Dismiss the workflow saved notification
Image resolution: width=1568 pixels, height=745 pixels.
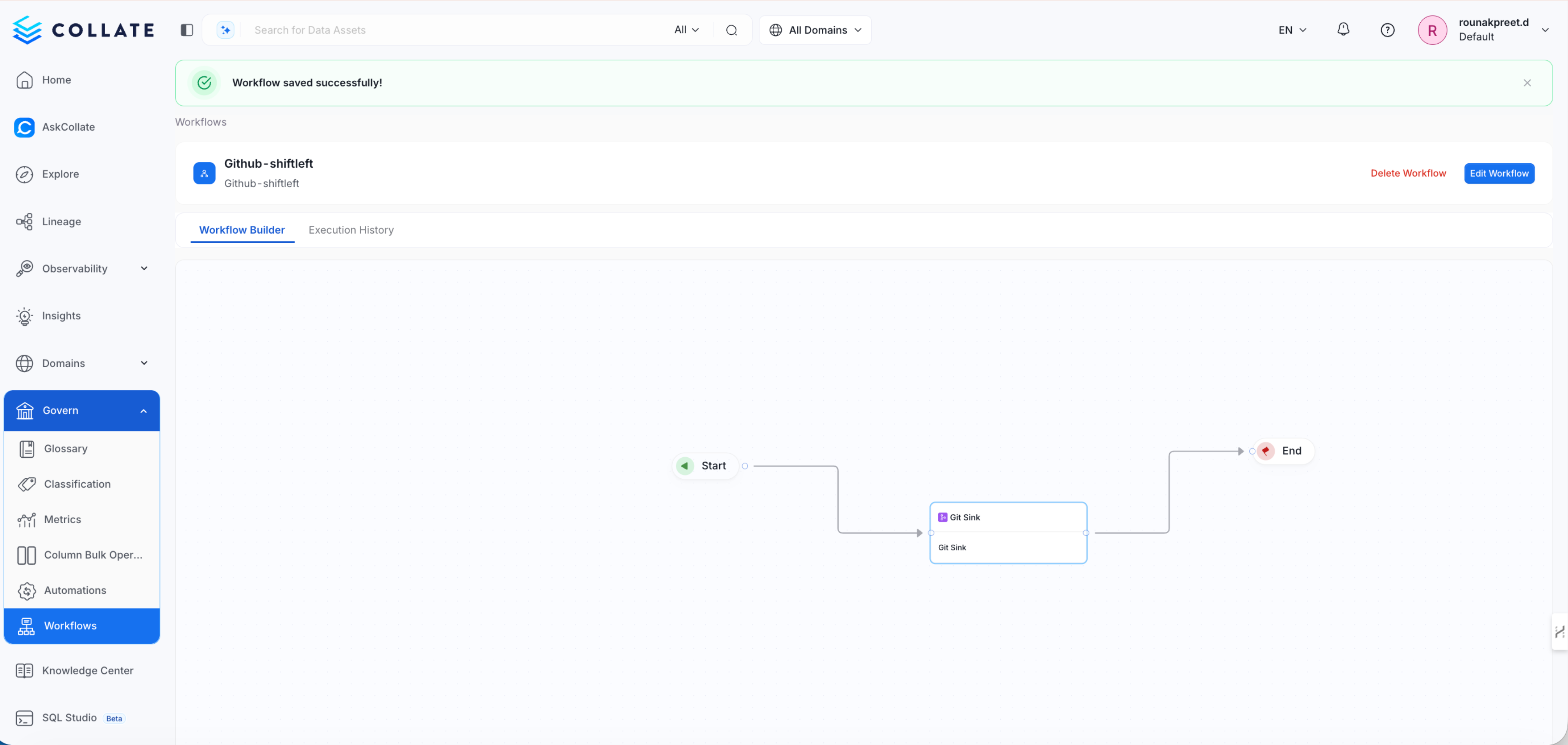[1527, 82]
